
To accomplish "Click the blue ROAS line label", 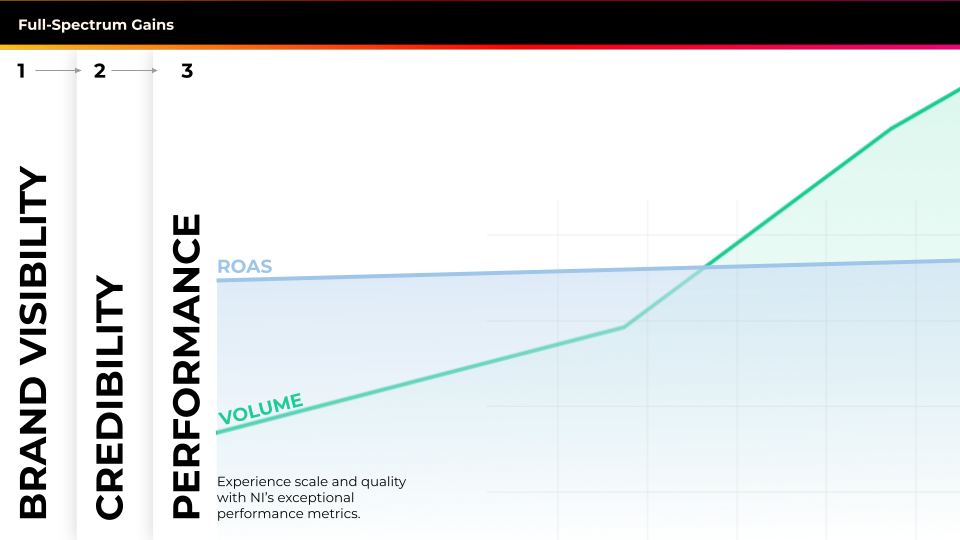I will tap(245, 267).
